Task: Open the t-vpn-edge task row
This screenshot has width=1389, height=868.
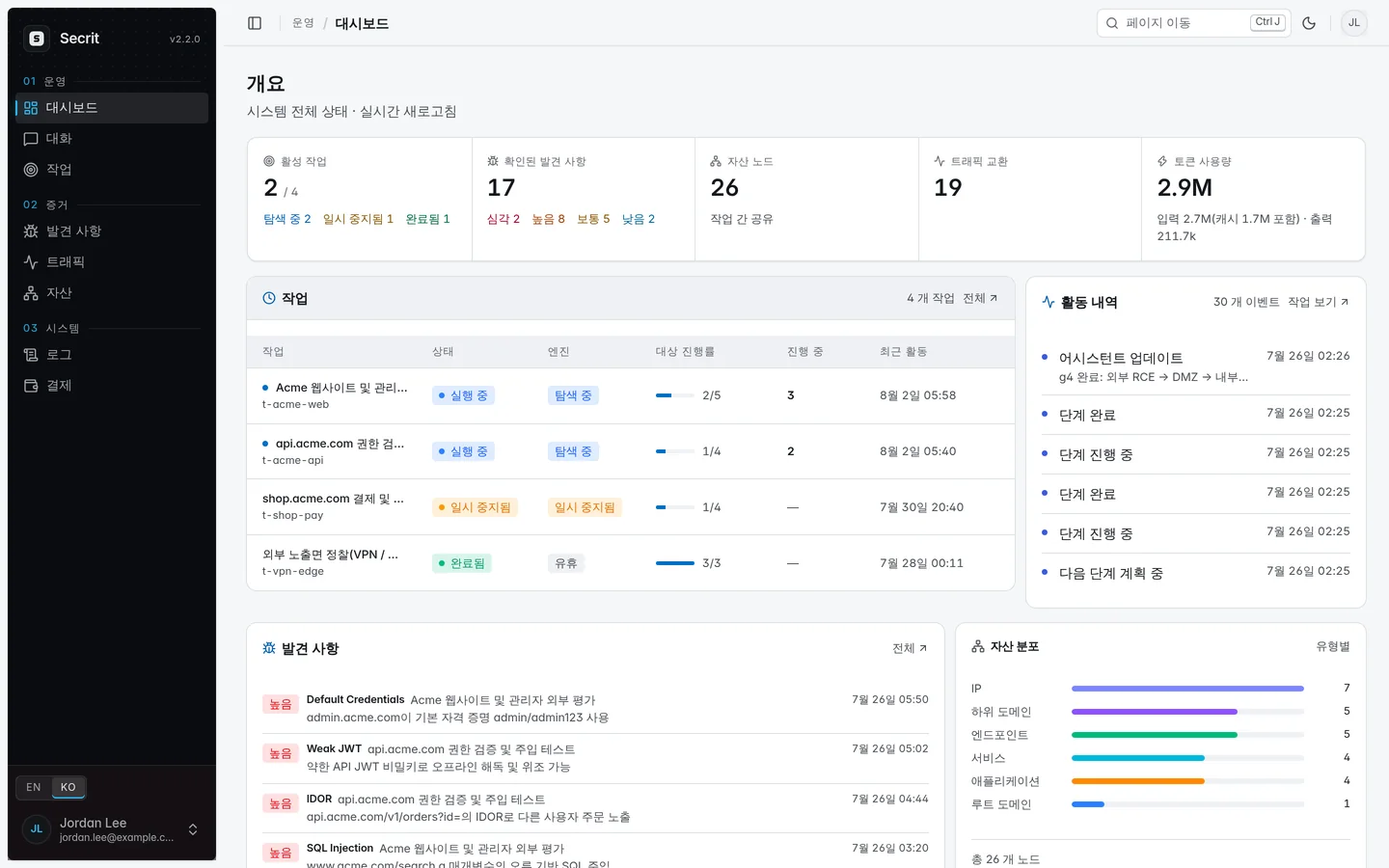Action: point(631,563)
